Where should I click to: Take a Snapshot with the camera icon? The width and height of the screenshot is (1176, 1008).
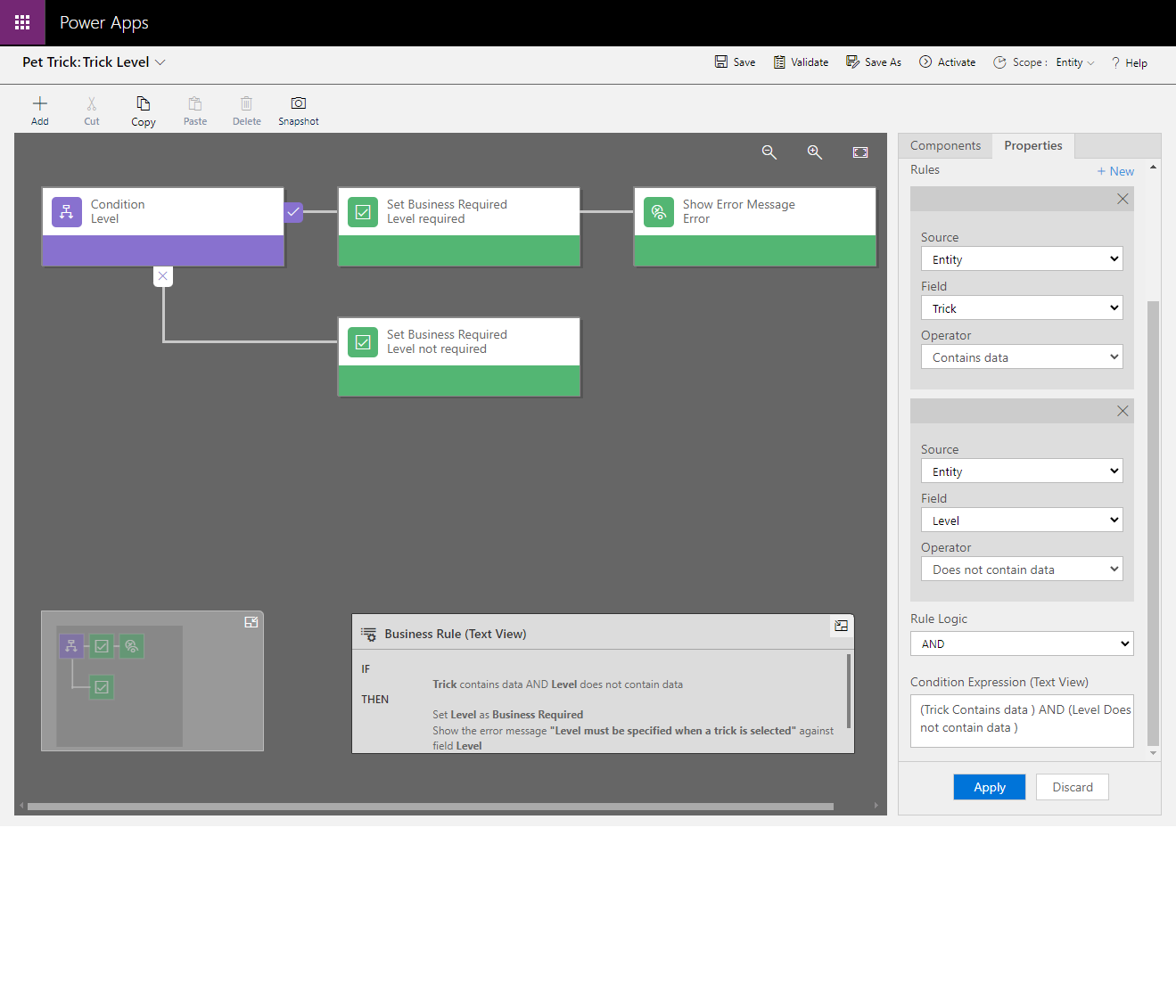299,103
